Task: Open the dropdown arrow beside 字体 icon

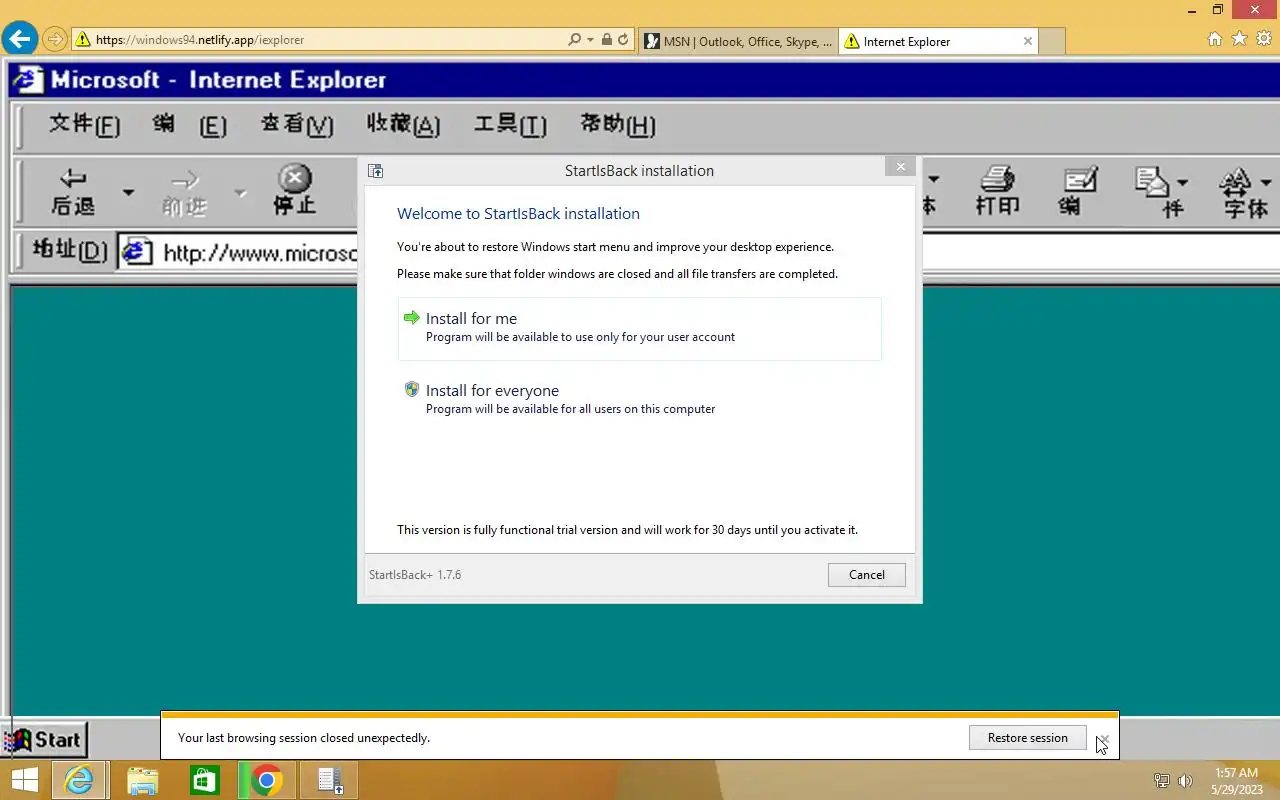Action: [1267, 183]
